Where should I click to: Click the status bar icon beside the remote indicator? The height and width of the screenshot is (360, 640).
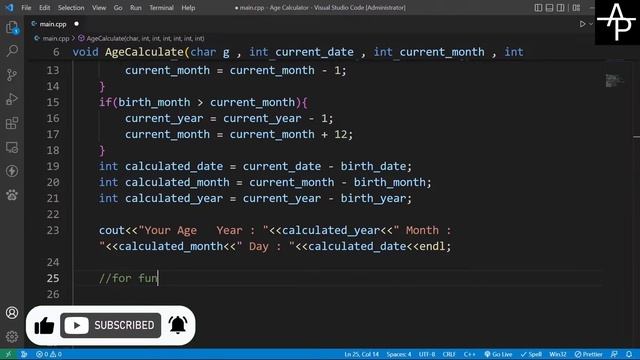tap(24, 354)
